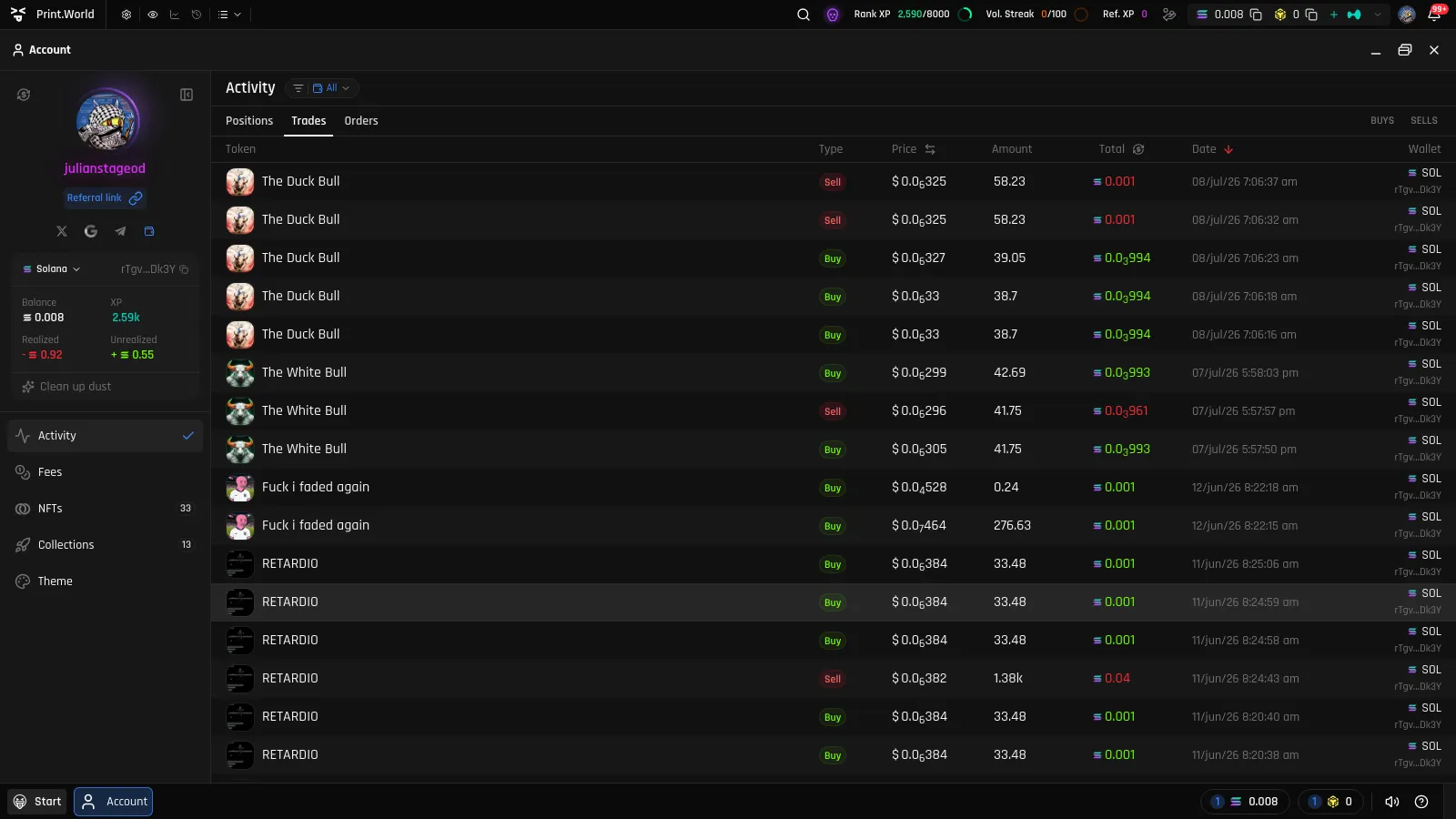Click RETARDIO Sell badge at 8:24:43 am
1456x819 pixels.
tap(833, 679)
